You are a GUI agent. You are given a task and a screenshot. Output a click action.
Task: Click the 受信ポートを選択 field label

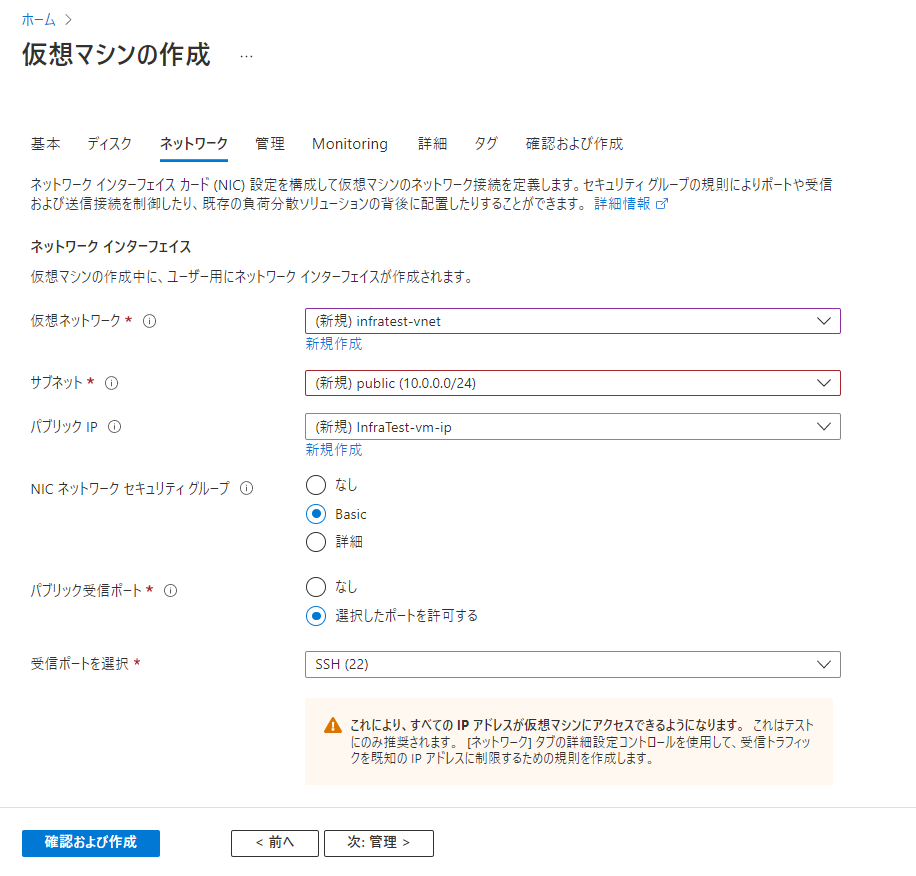(79, 664)
